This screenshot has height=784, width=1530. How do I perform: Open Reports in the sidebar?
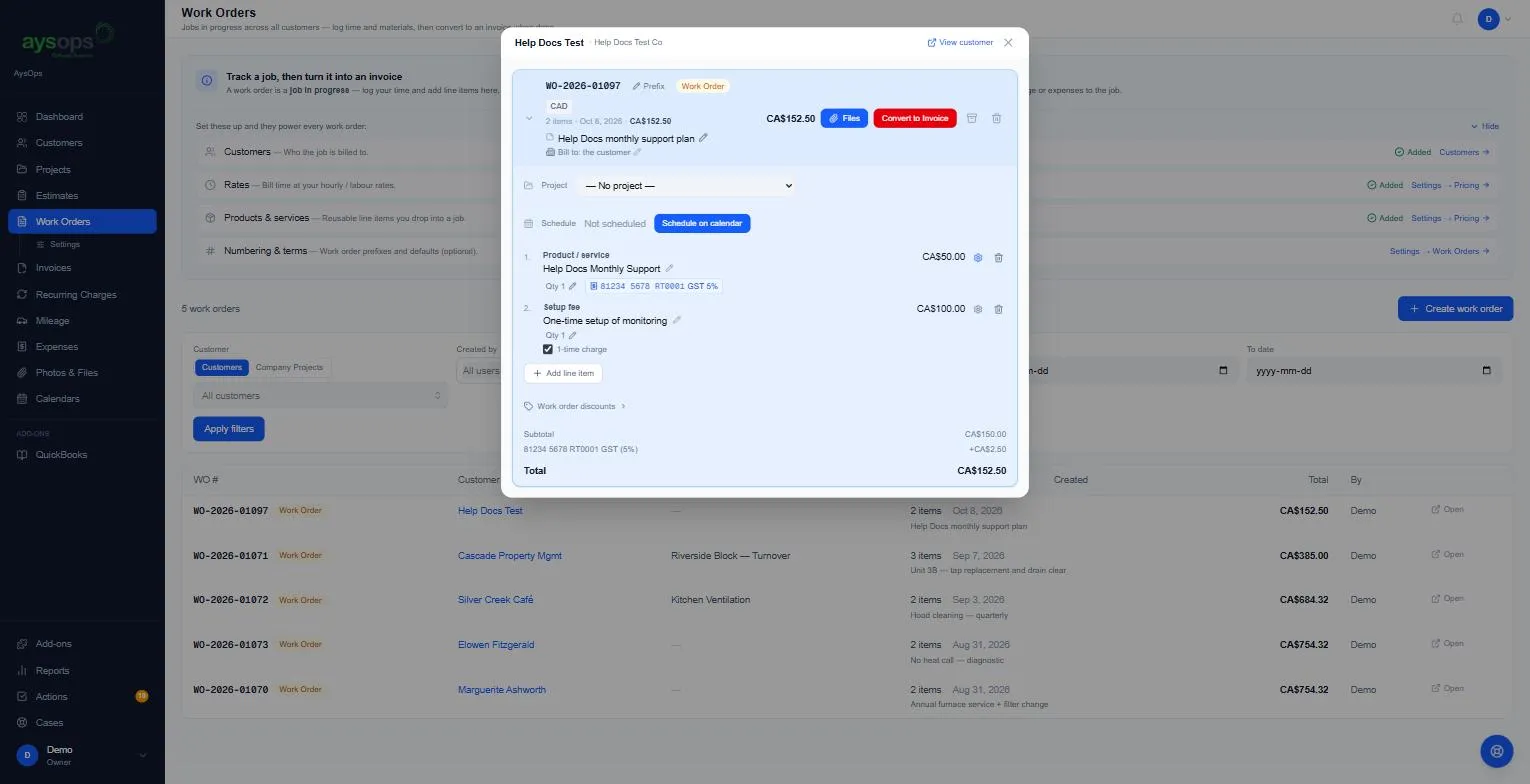point(82,671)
